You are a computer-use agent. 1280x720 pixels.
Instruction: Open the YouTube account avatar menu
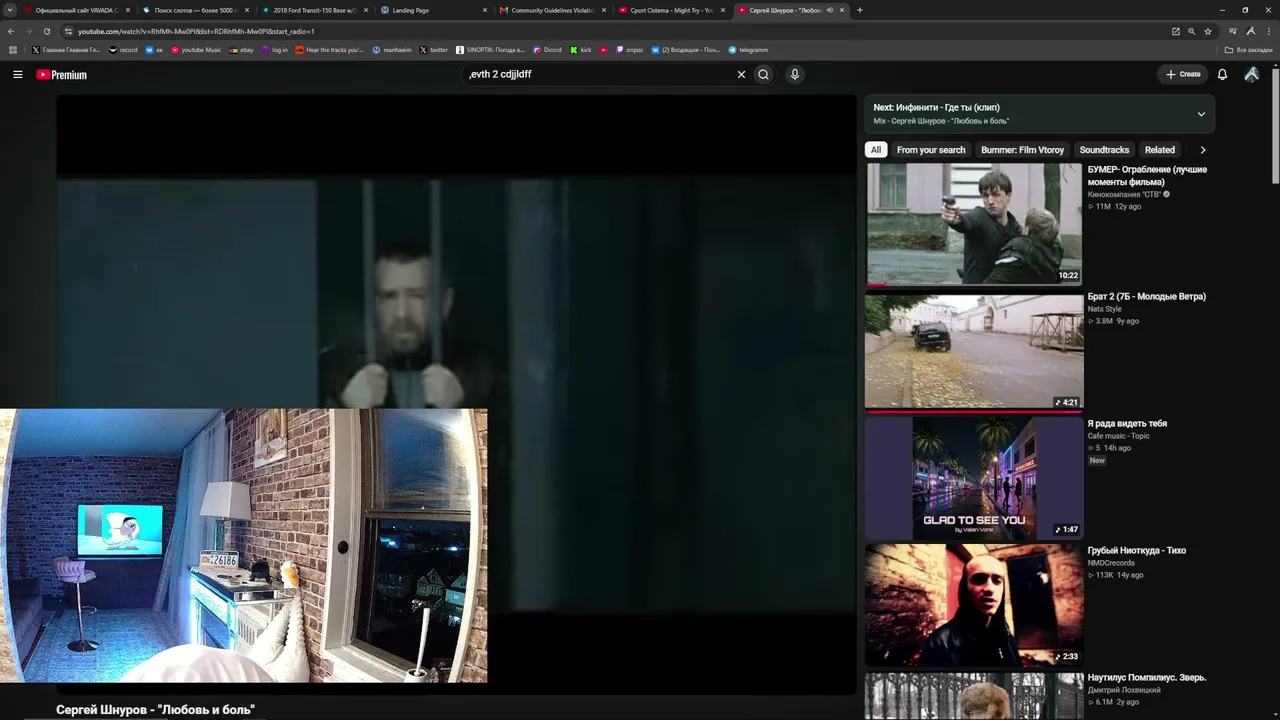(1251, 74)
